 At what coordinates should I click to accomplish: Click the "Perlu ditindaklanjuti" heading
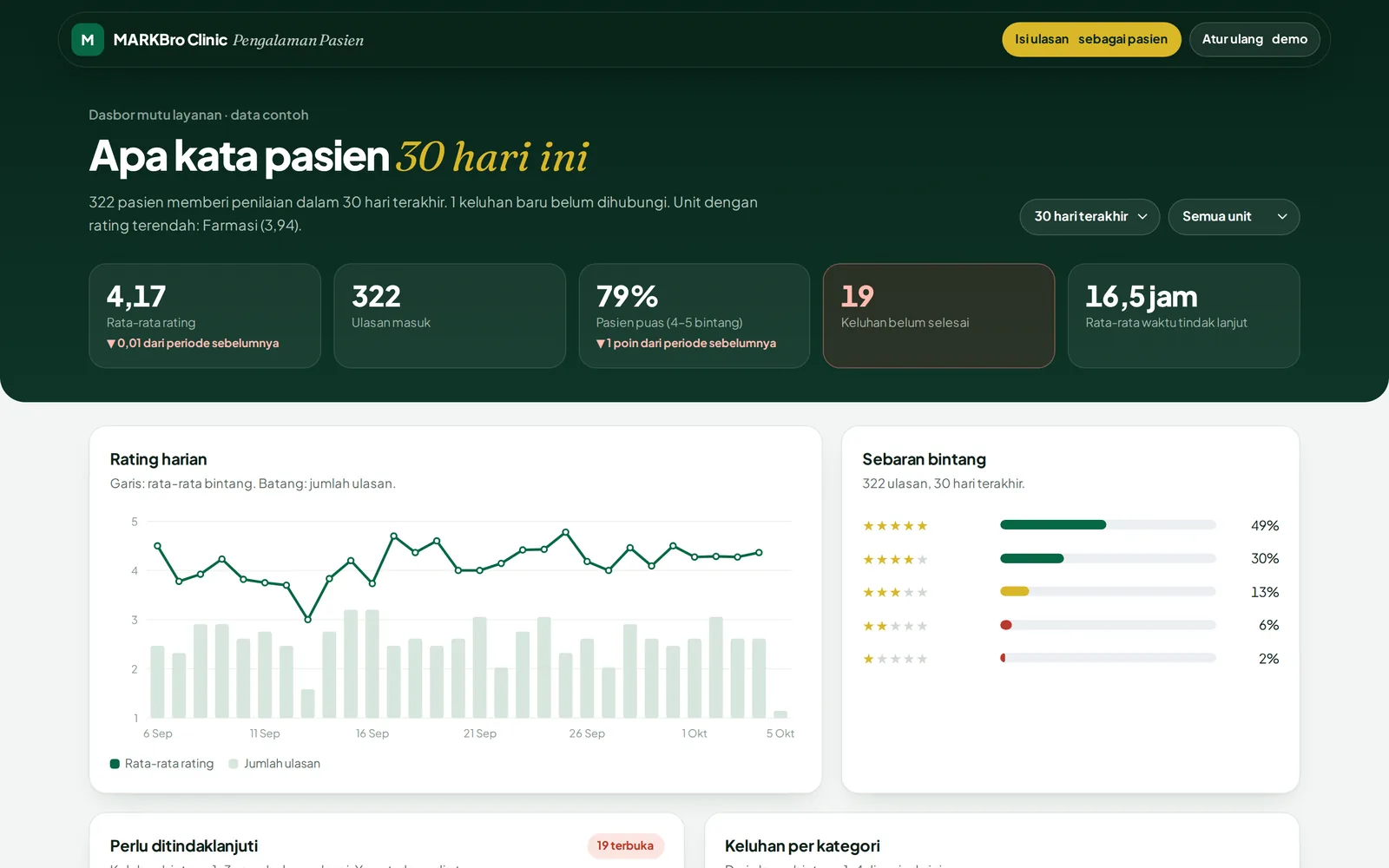coord(184,846)
